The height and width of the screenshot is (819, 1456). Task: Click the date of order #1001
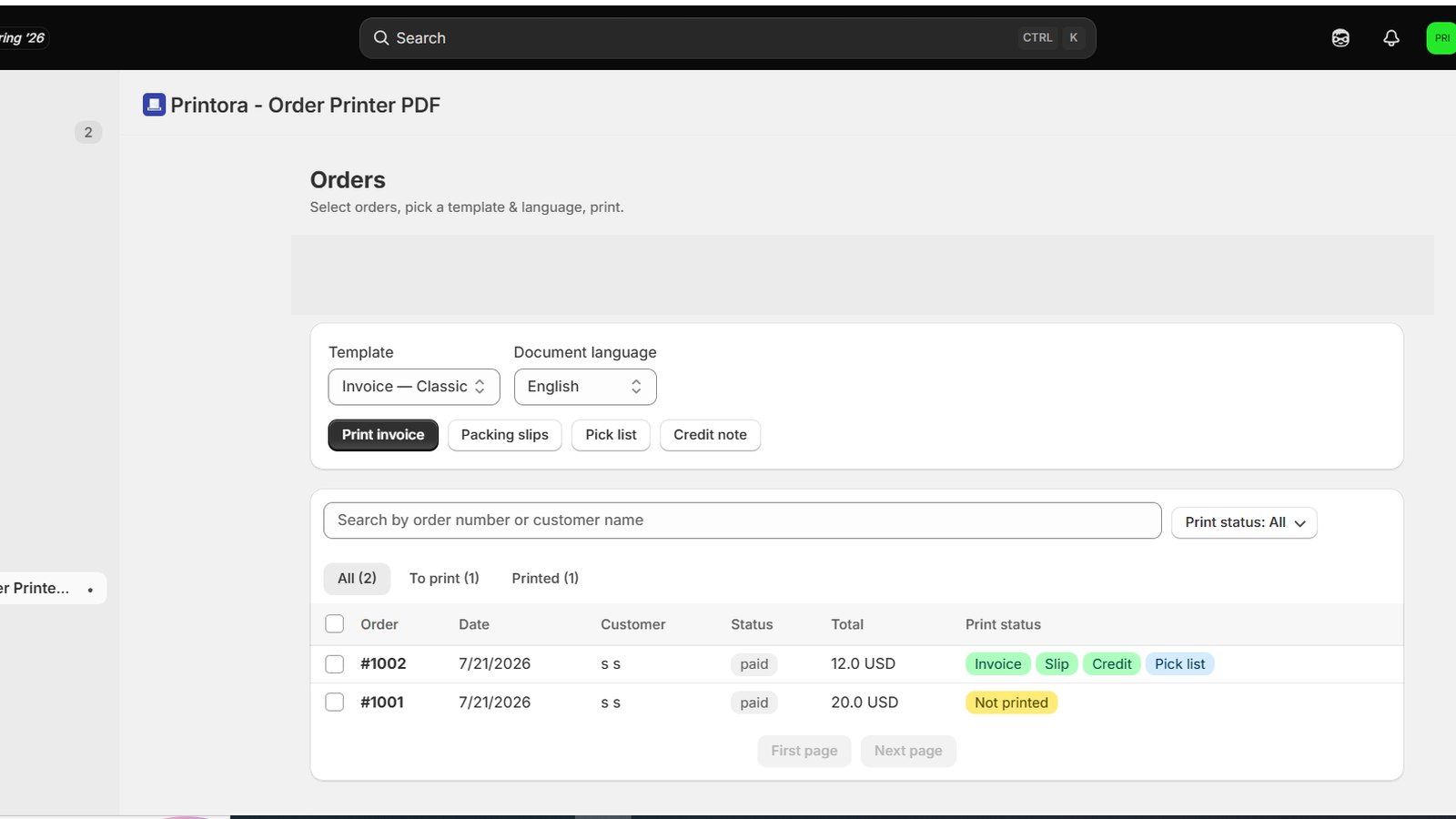[x=495, y=703]
